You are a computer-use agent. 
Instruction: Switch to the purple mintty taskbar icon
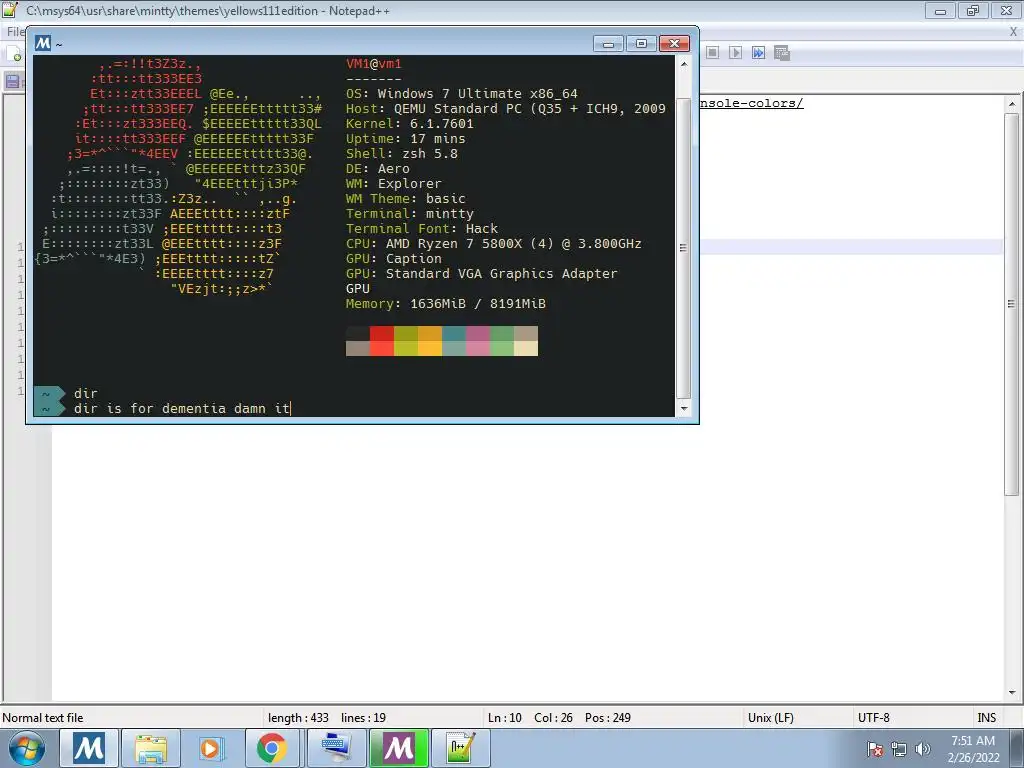[398, 748]
